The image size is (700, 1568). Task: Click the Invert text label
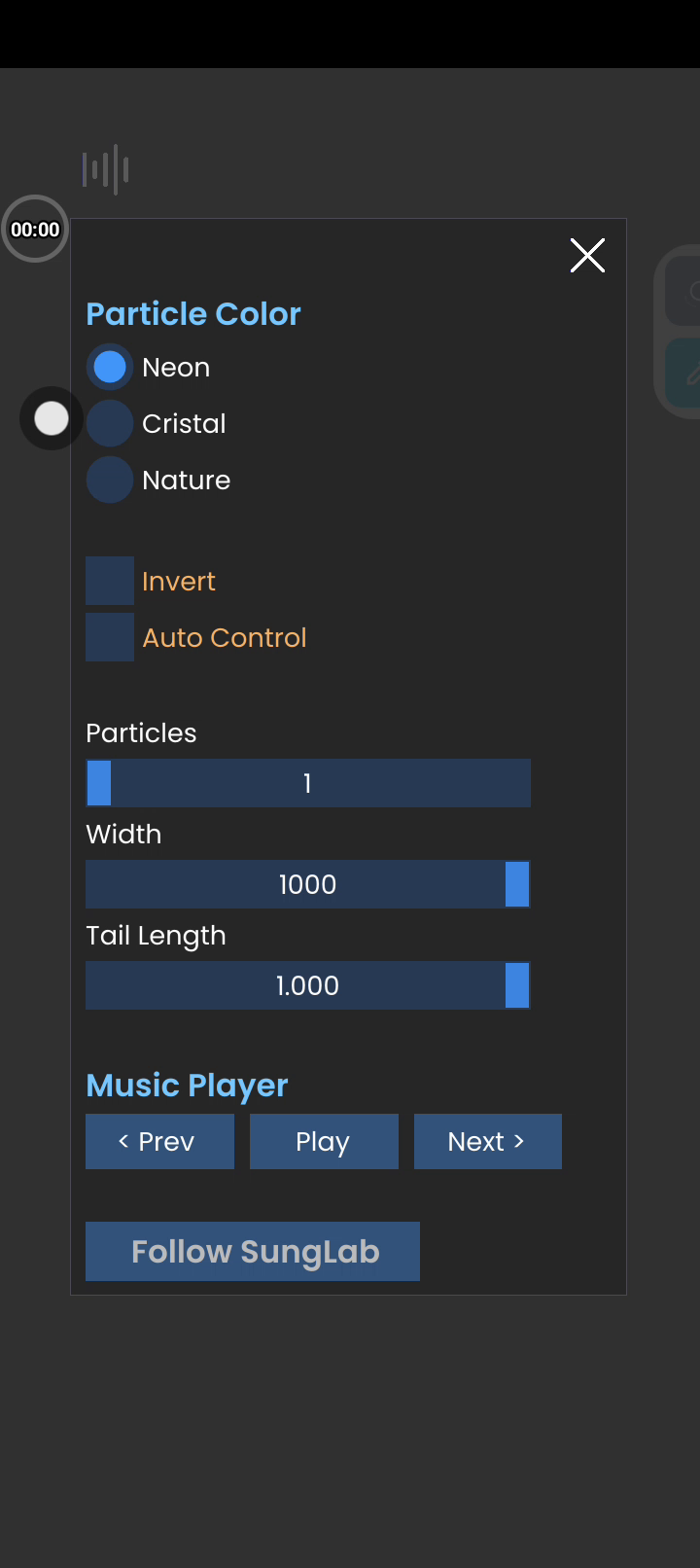tap(179, 582)
